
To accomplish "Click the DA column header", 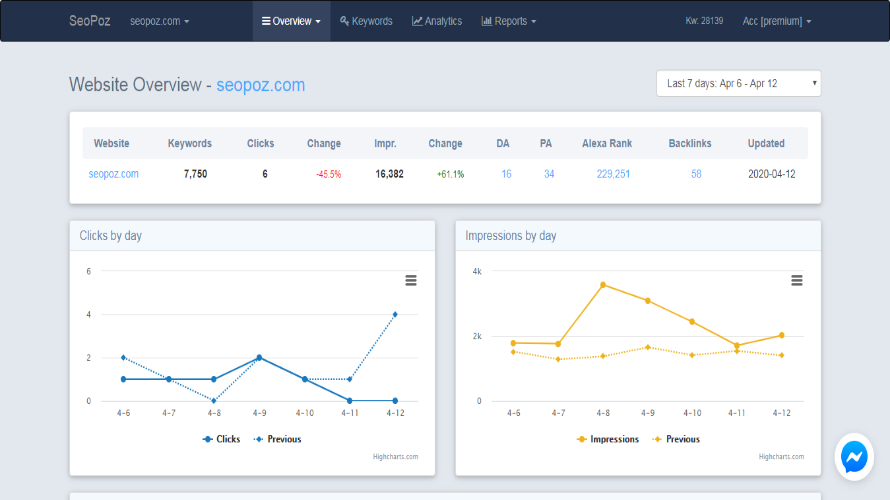I will 503,144.
